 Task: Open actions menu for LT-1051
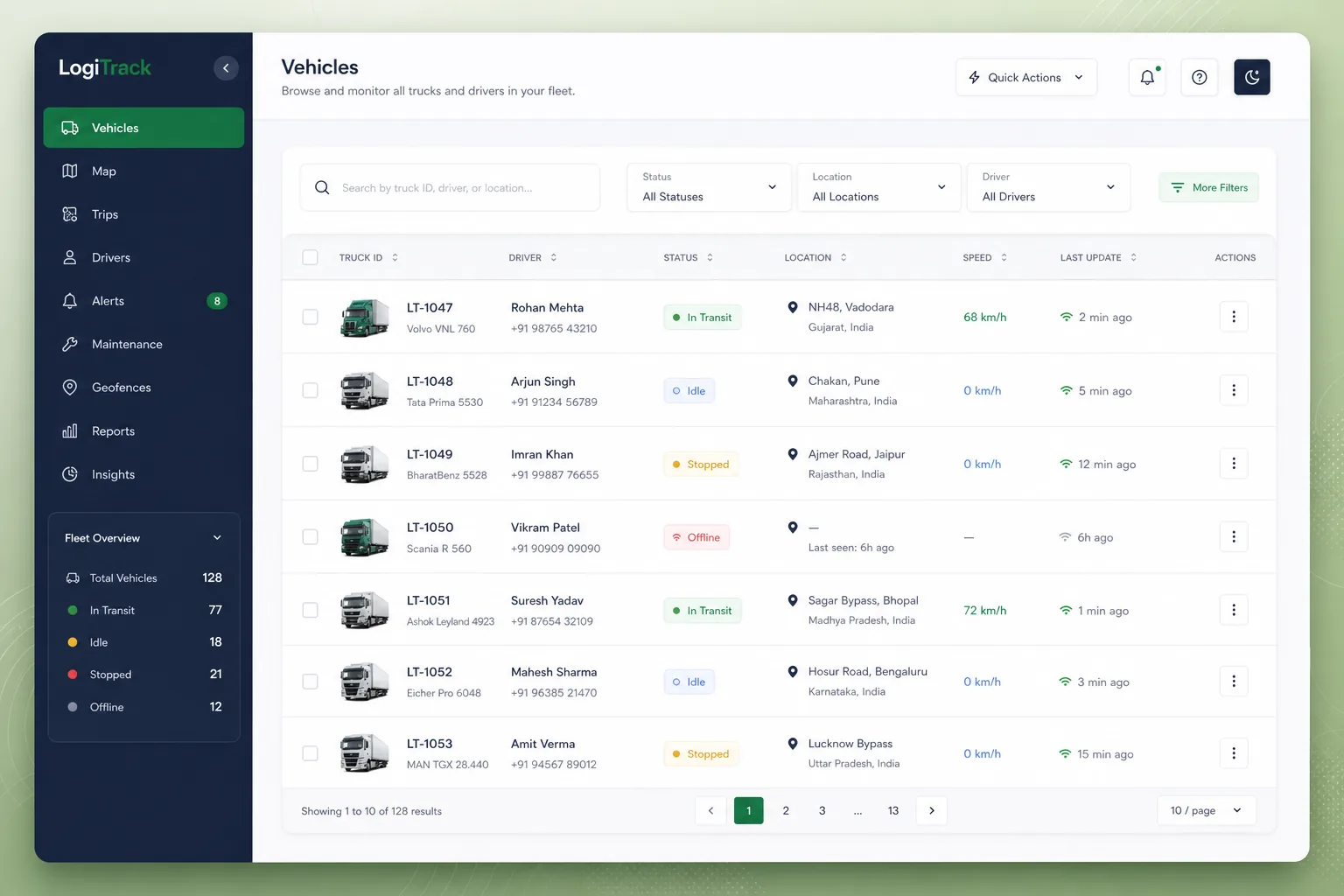click(x=1234, y=610)
